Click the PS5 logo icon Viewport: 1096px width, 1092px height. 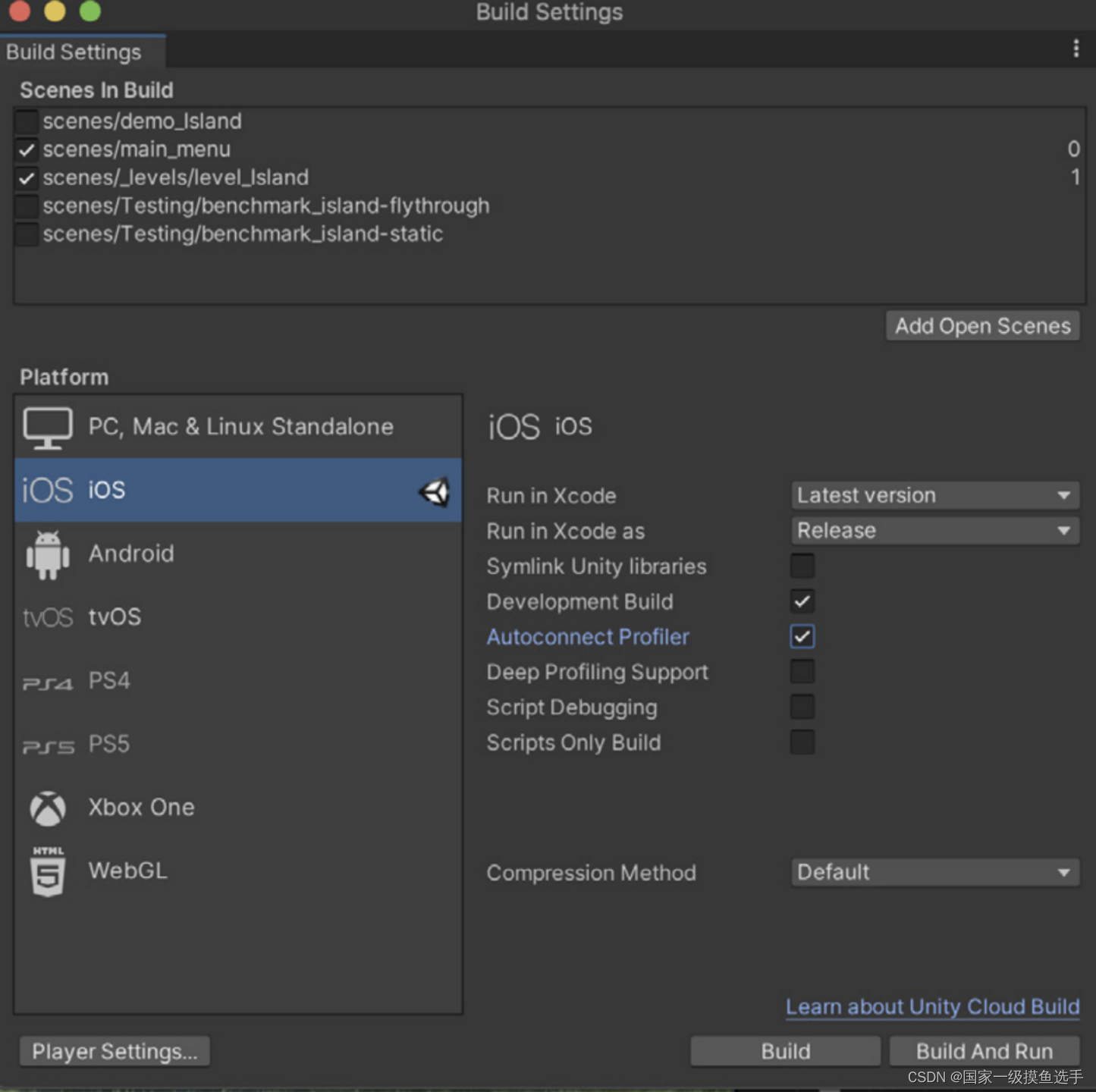[x=48, y=747]
